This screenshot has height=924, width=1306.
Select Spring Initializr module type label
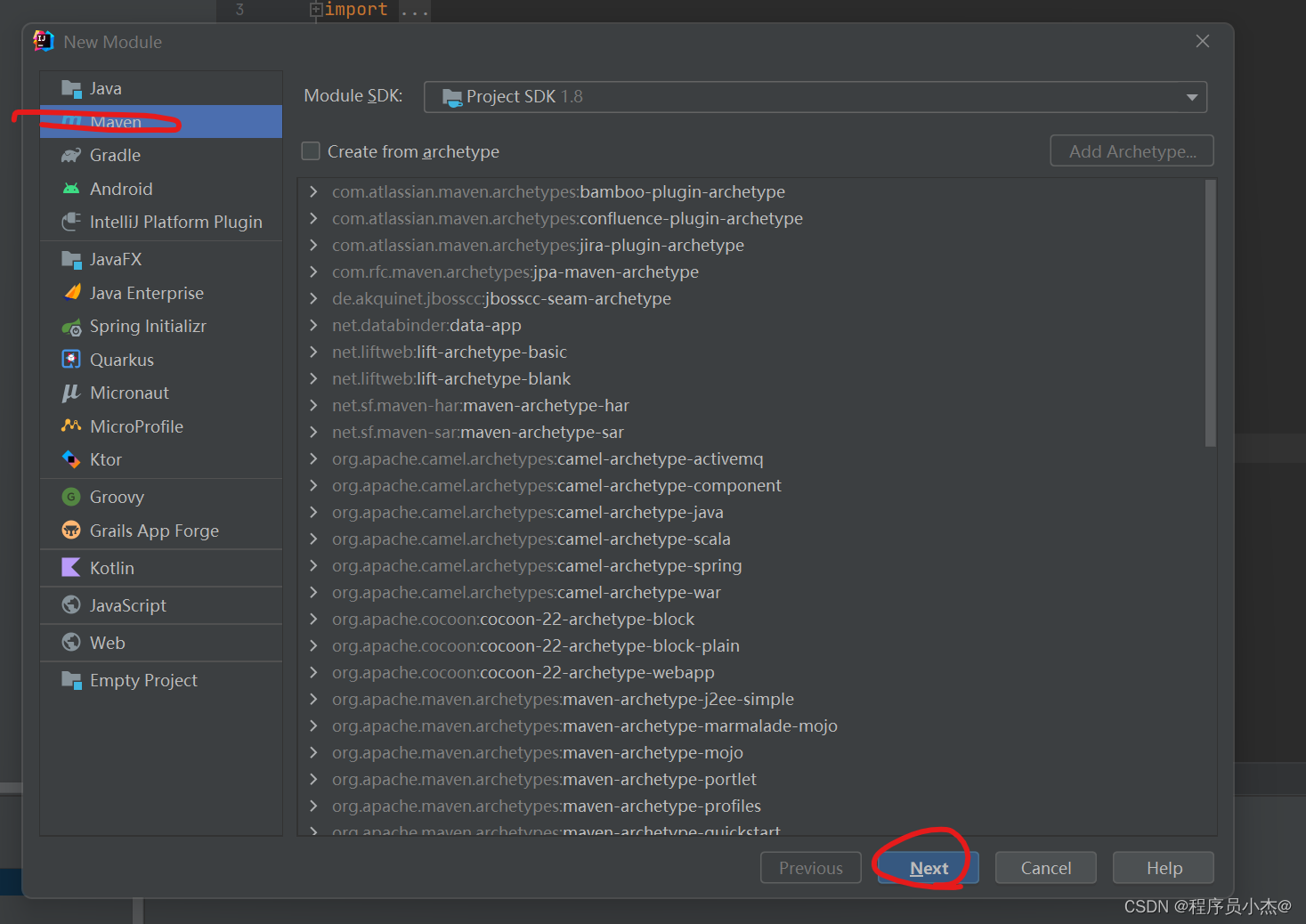(148, 327)
